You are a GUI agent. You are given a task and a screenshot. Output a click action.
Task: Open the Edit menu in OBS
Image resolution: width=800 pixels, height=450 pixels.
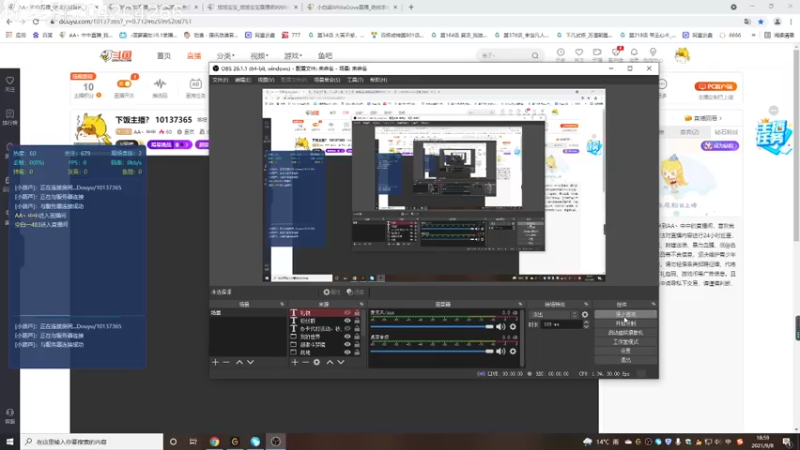click(242, 80)
